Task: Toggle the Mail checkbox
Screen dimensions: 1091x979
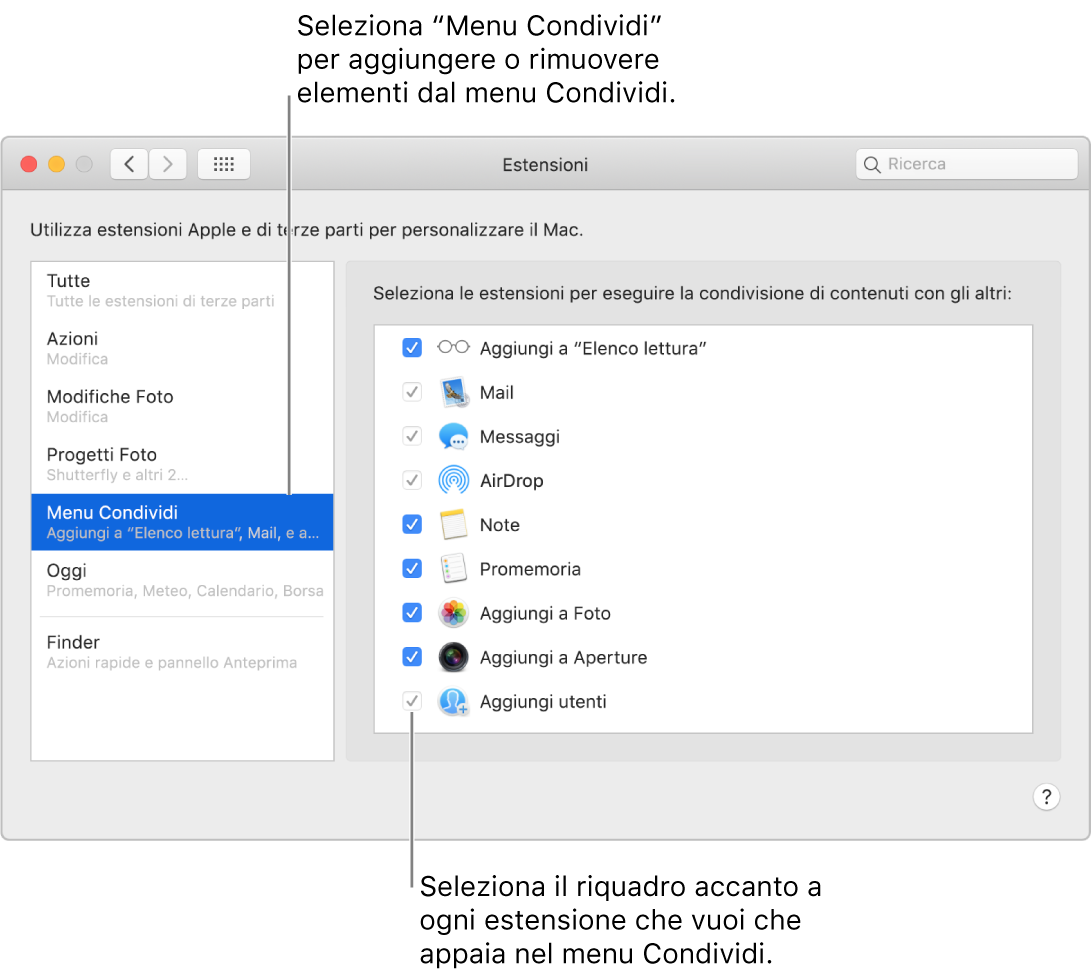Action: point(412,392)
